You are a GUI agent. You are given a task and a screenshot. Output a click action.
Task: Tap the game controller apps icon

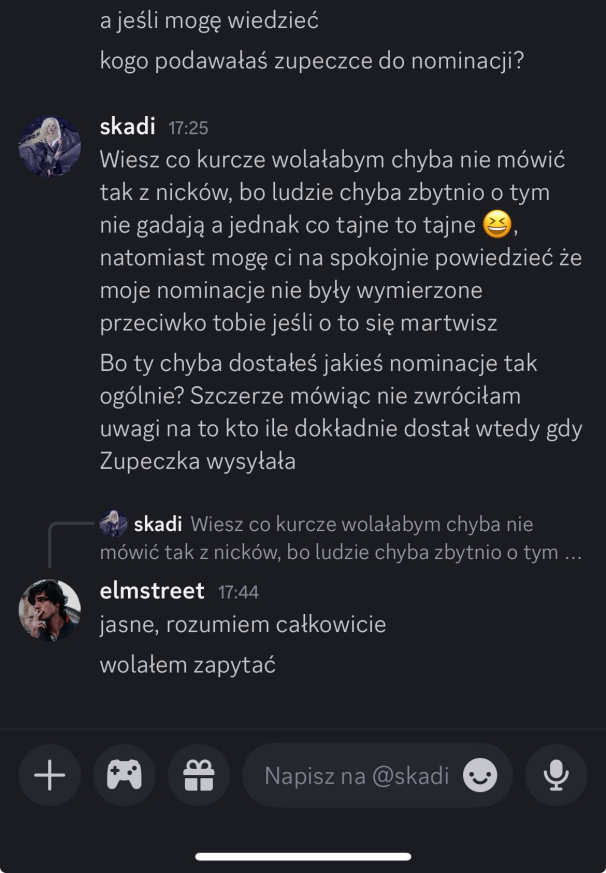pyautogui.click(x=124, y=775)
